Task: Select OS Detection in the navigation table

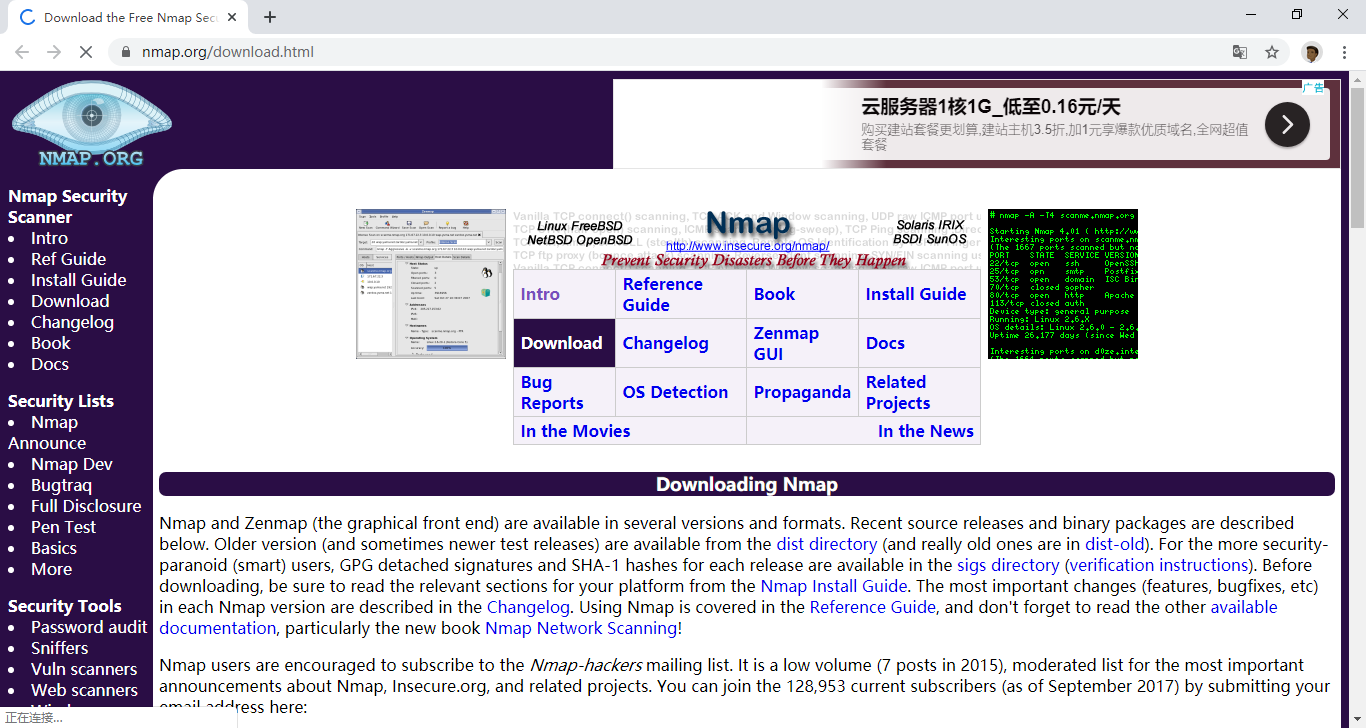Action: 675,392
